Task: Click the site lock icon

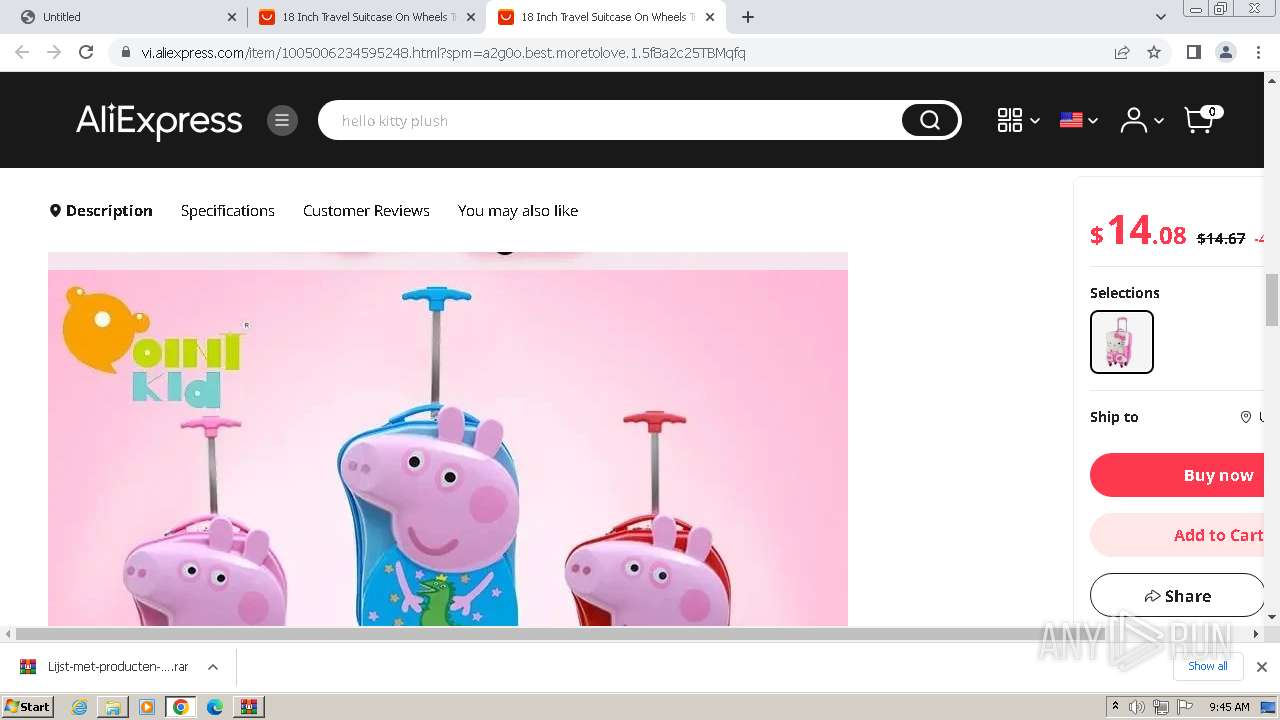Action: [126, 53]
